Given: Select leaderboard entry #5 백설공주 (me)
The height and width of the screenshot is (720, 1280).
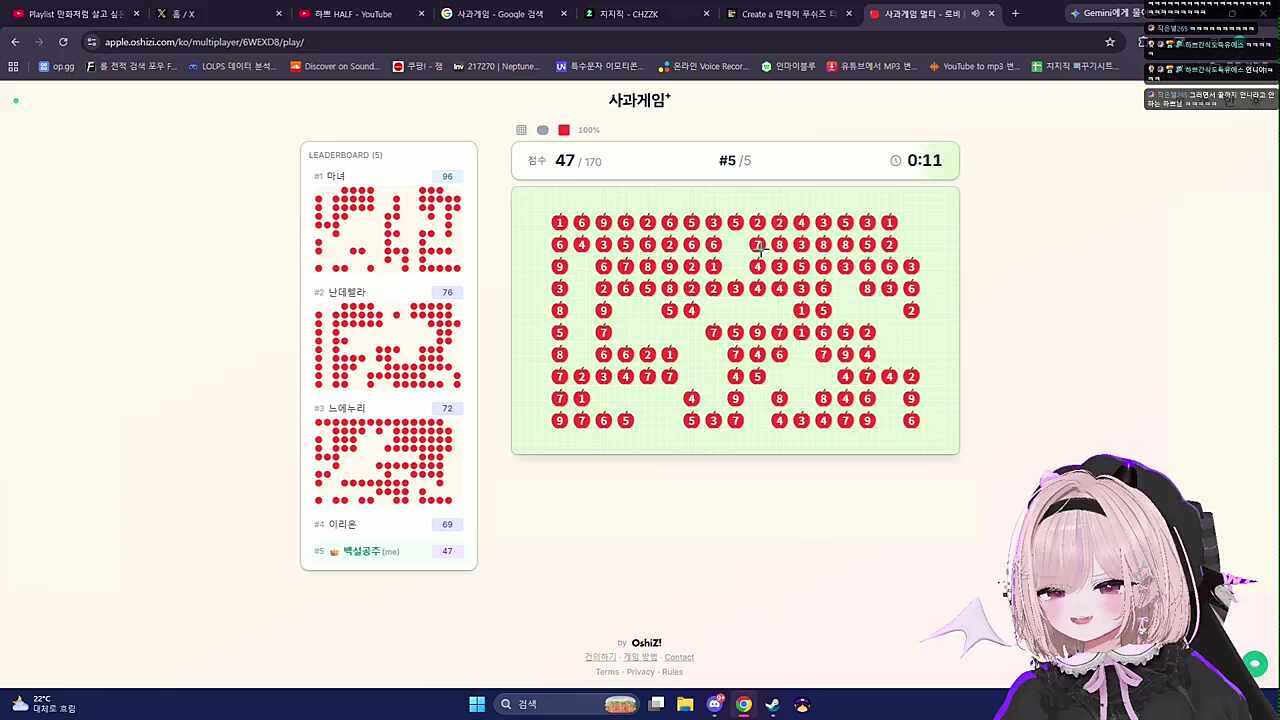Looking at the screenshot, I should pyautogui.click(x=388, y=551).
